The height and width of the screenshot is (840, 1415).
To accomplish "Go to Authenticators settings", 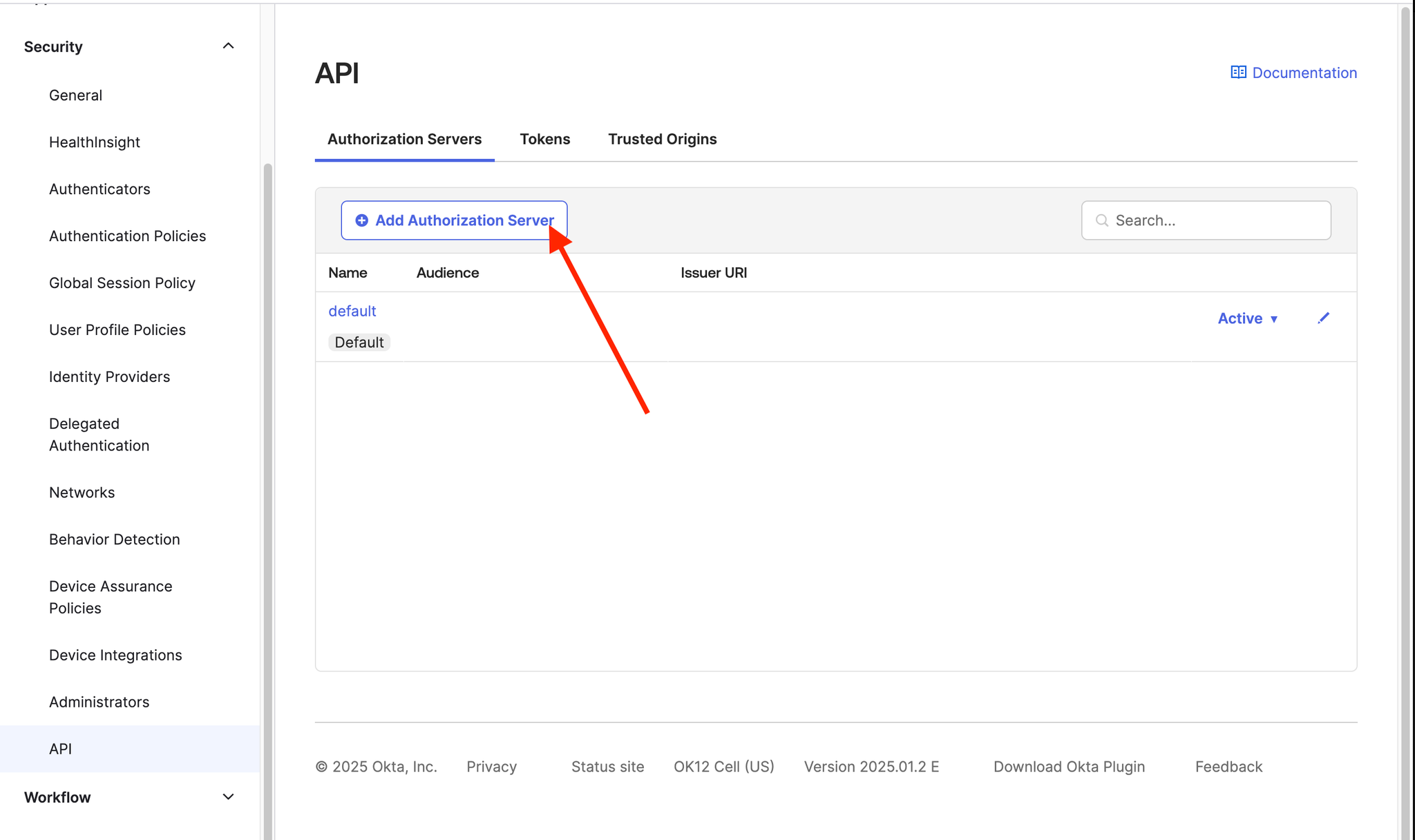I will [x=99, y=189].
